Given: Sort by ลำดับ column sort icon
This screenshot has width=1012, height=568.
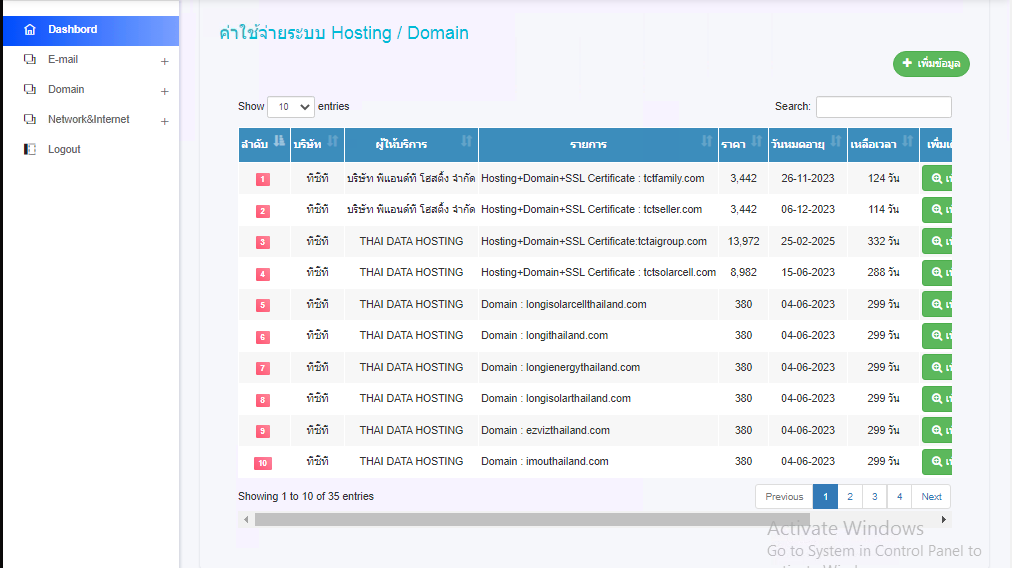Looking at the screenshot, I should click(279, 141).
